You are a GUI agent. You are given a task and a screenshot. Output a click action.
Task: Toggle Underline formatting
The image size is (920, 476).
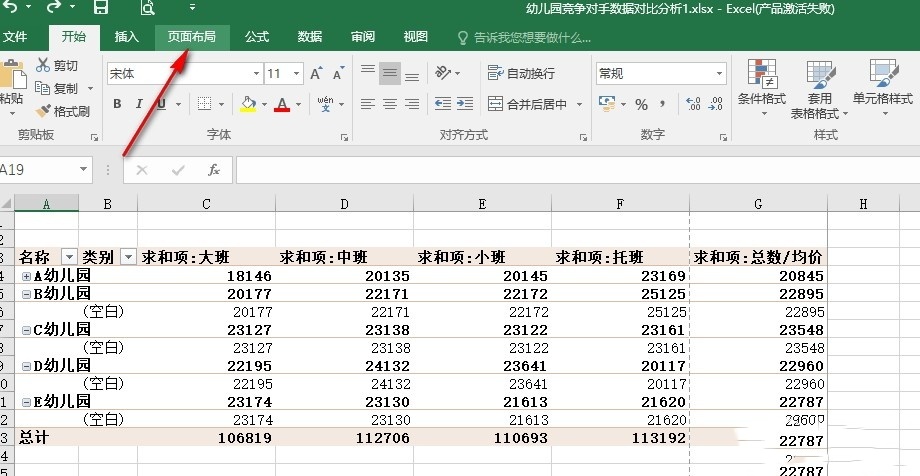[x=161, y=104]
